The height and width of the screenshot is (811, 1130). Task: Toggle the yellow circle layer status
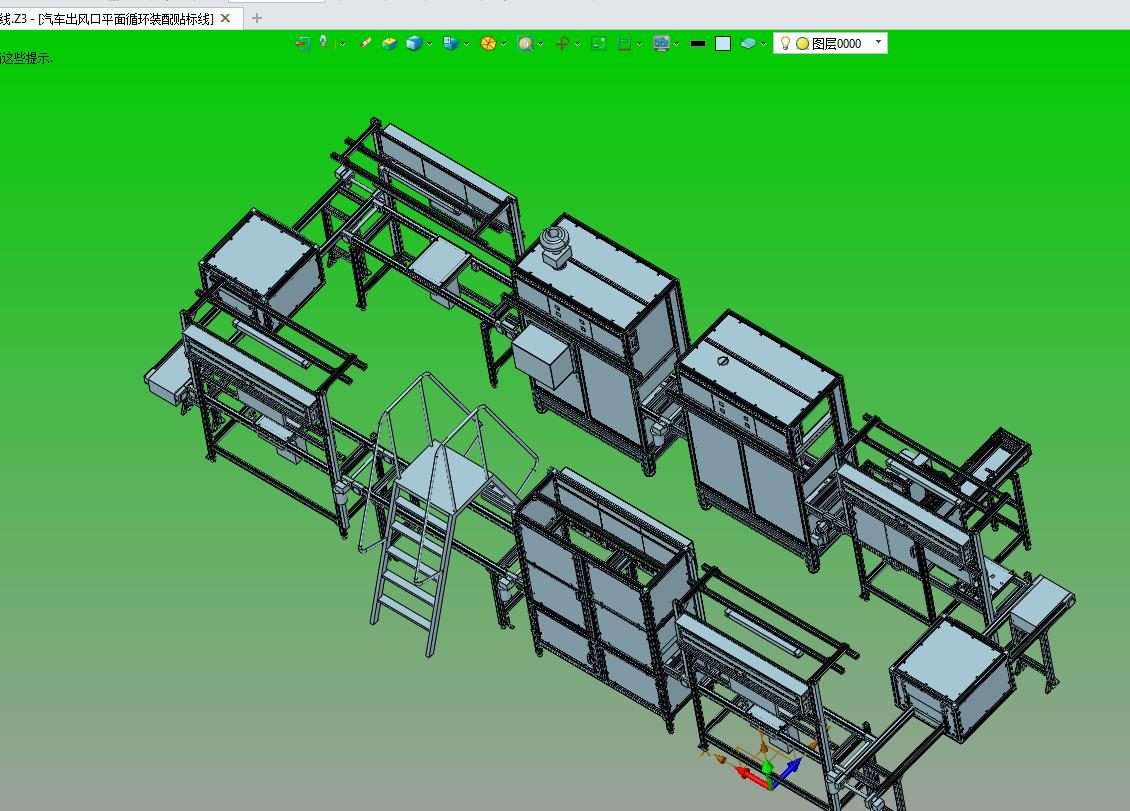coord(802,44)
